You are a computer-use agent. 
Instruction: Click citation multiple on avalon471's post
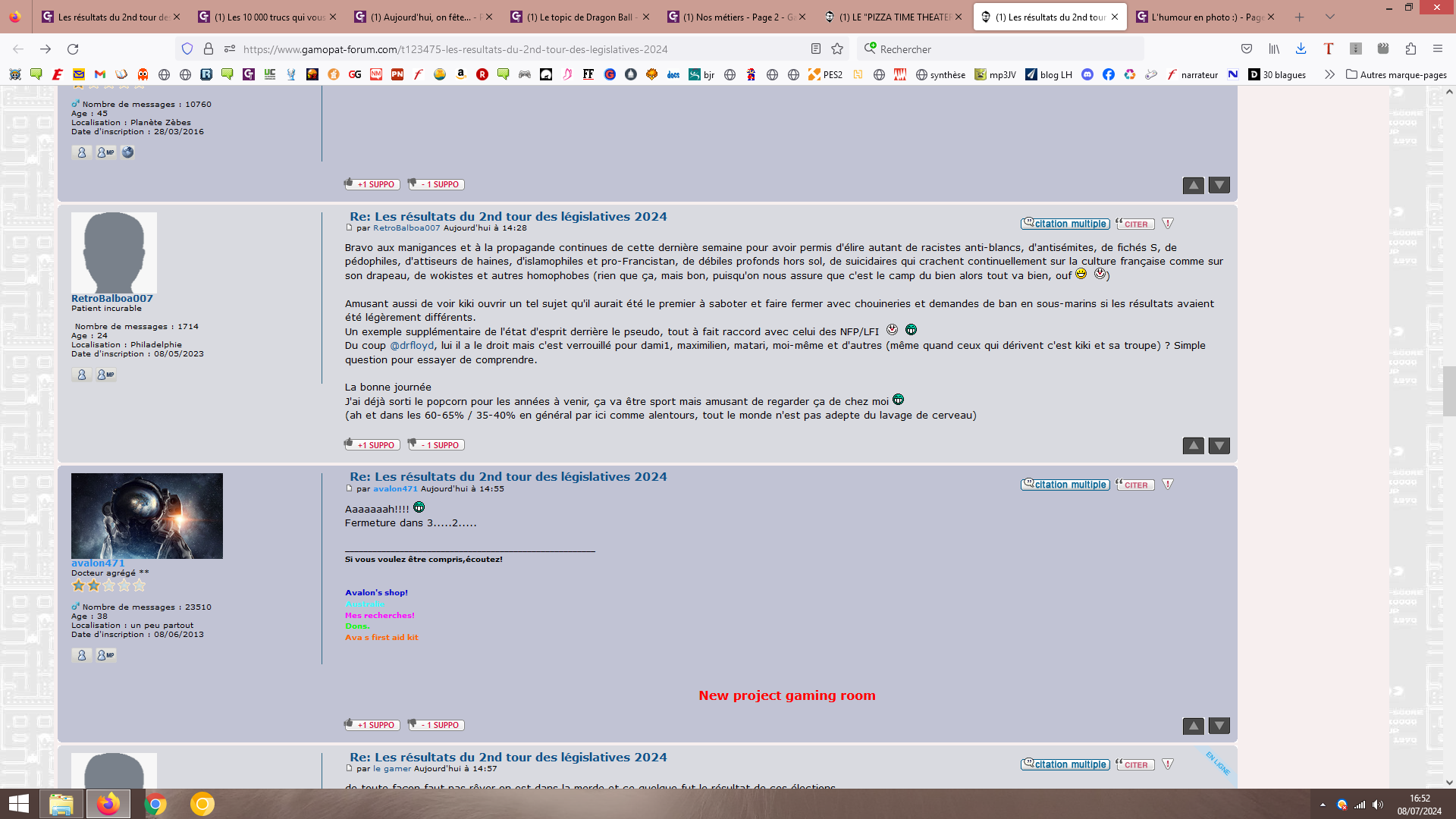1065,485
